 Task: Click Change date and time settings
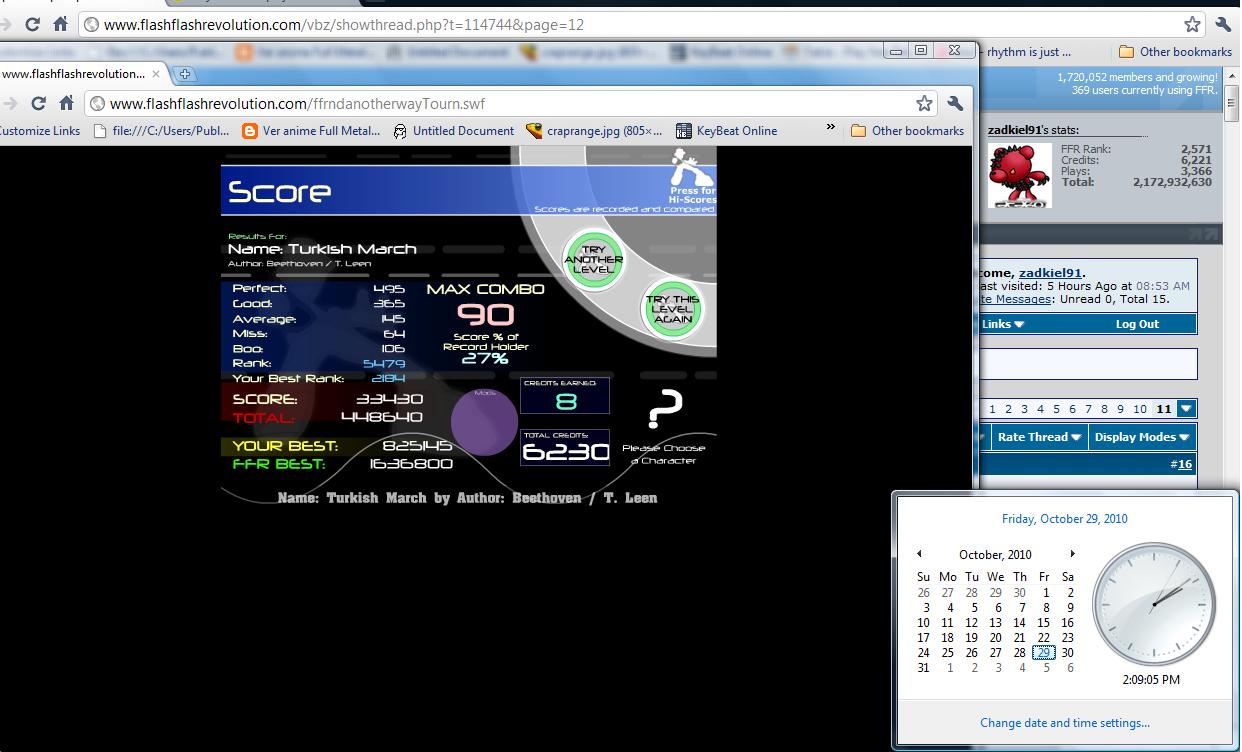pyautogui.click(x=1065, y=723)
